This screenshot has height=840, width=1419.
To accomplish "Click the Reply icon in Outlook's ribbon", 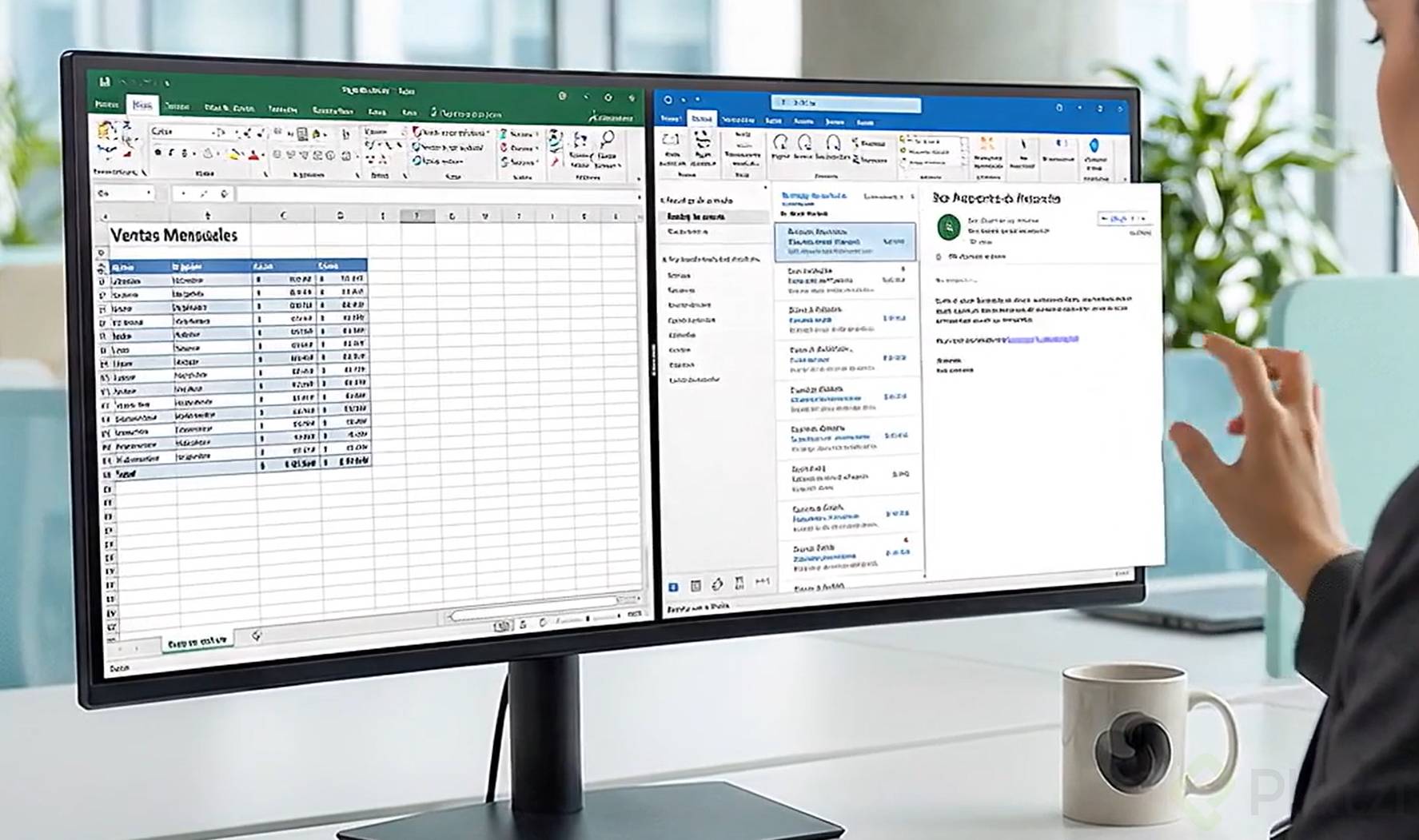I will 780,143.
